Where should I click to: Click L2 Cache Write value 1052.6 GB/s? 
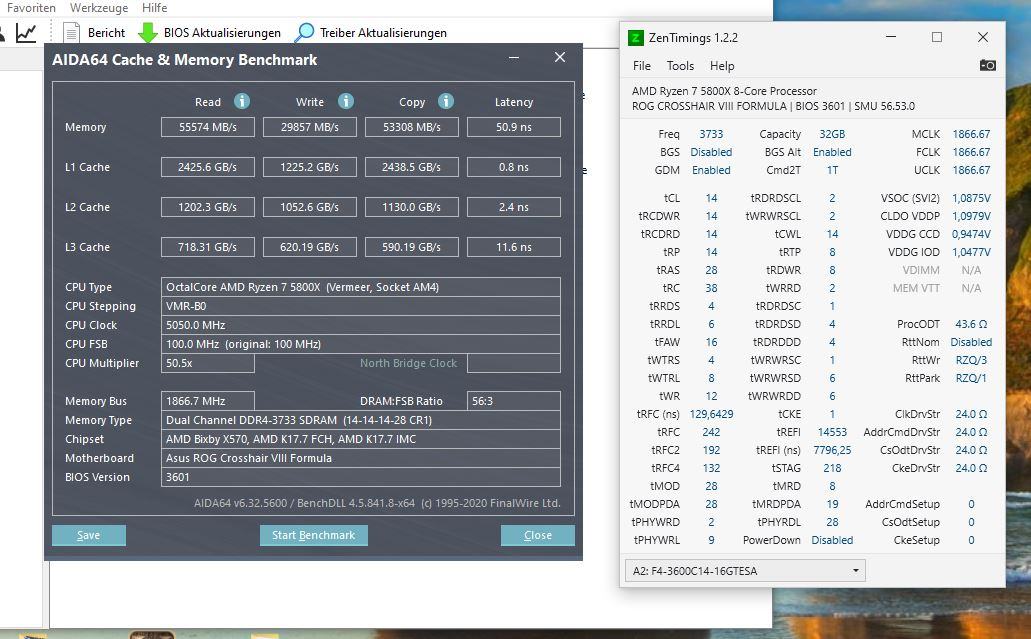click(310, 207)
